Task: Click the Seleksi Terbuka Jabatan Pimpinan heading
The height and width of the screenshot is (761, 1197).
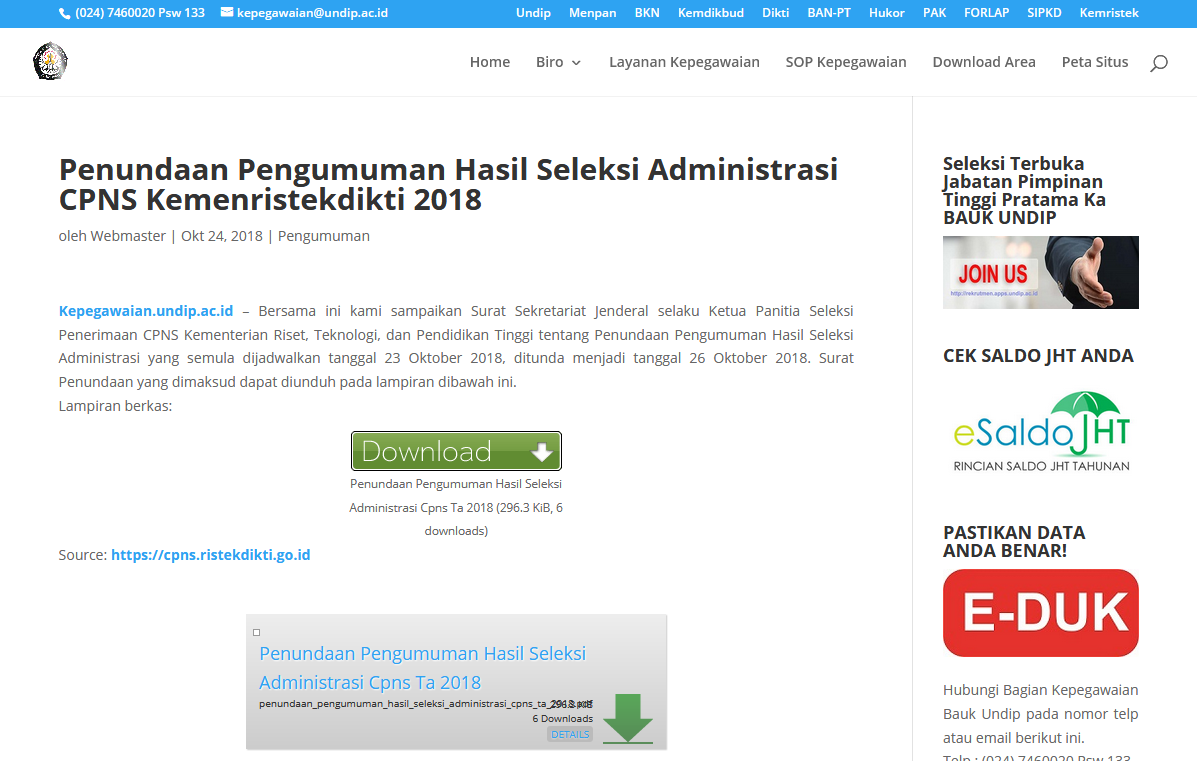Action: [x=1024, y=191]
